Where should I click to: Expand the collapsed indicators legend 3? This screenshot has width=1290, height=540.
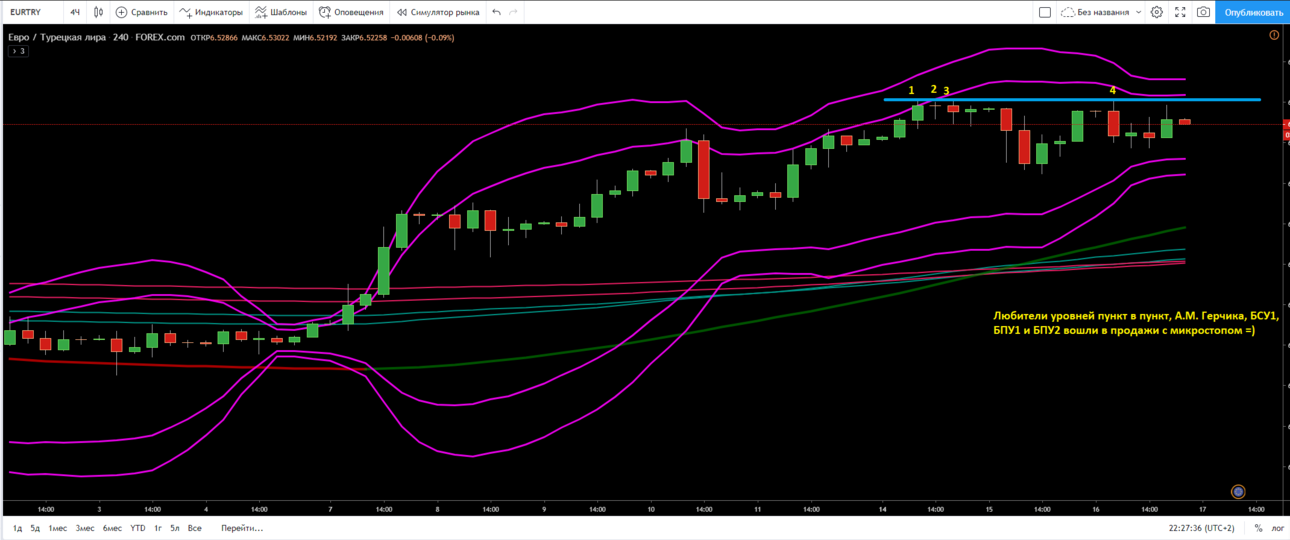[x=17, y=50]
